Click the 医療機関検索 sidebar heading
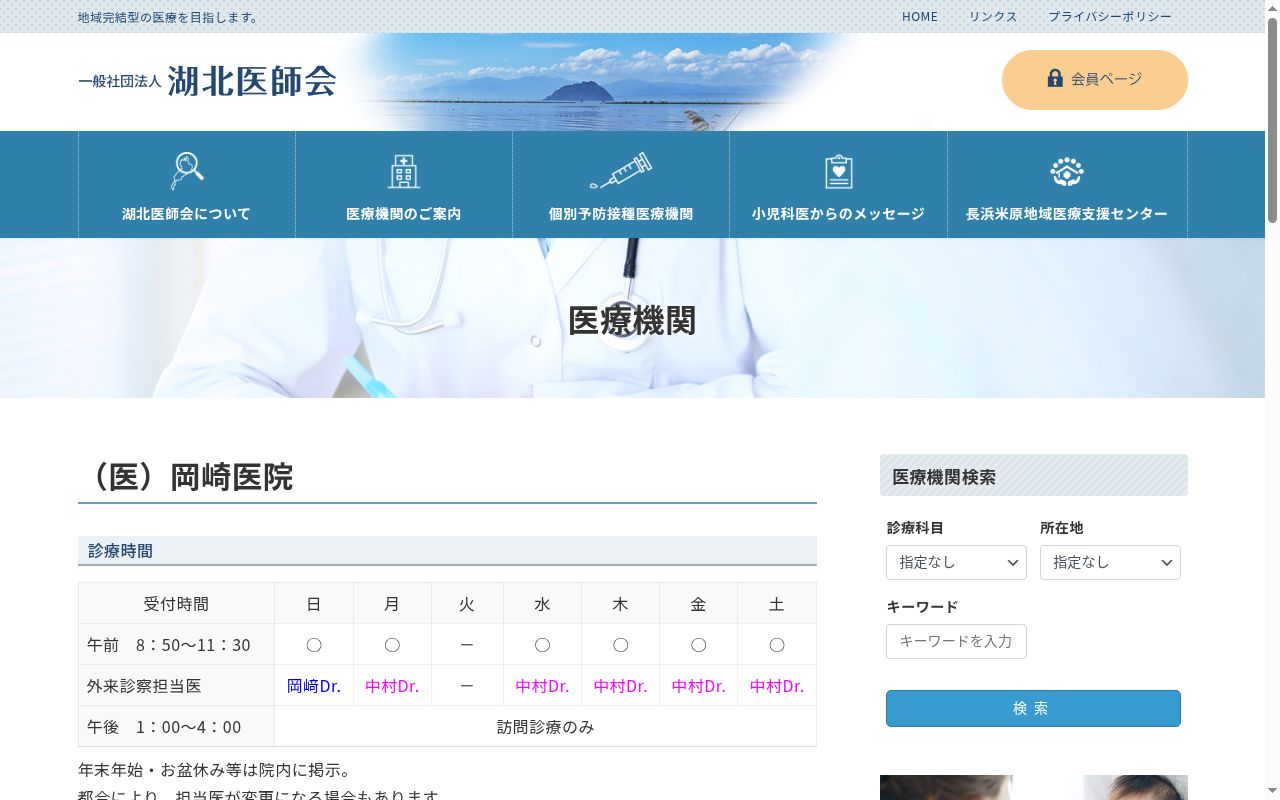The width and height of the screenshot is (1280, 800). (1034, 476)
